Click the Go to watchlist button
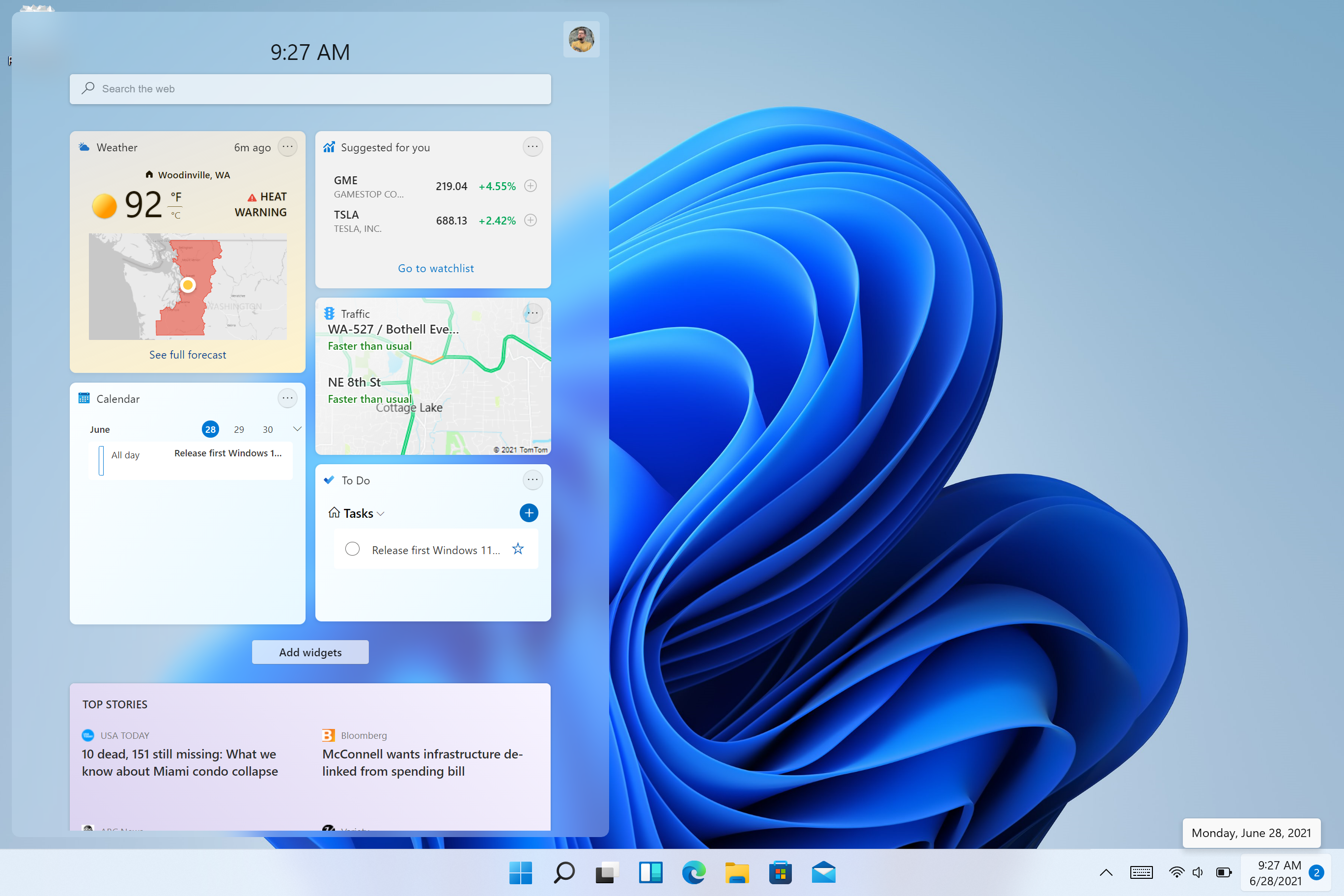Viewport: 1344px width, 896px height. point(435,268)
